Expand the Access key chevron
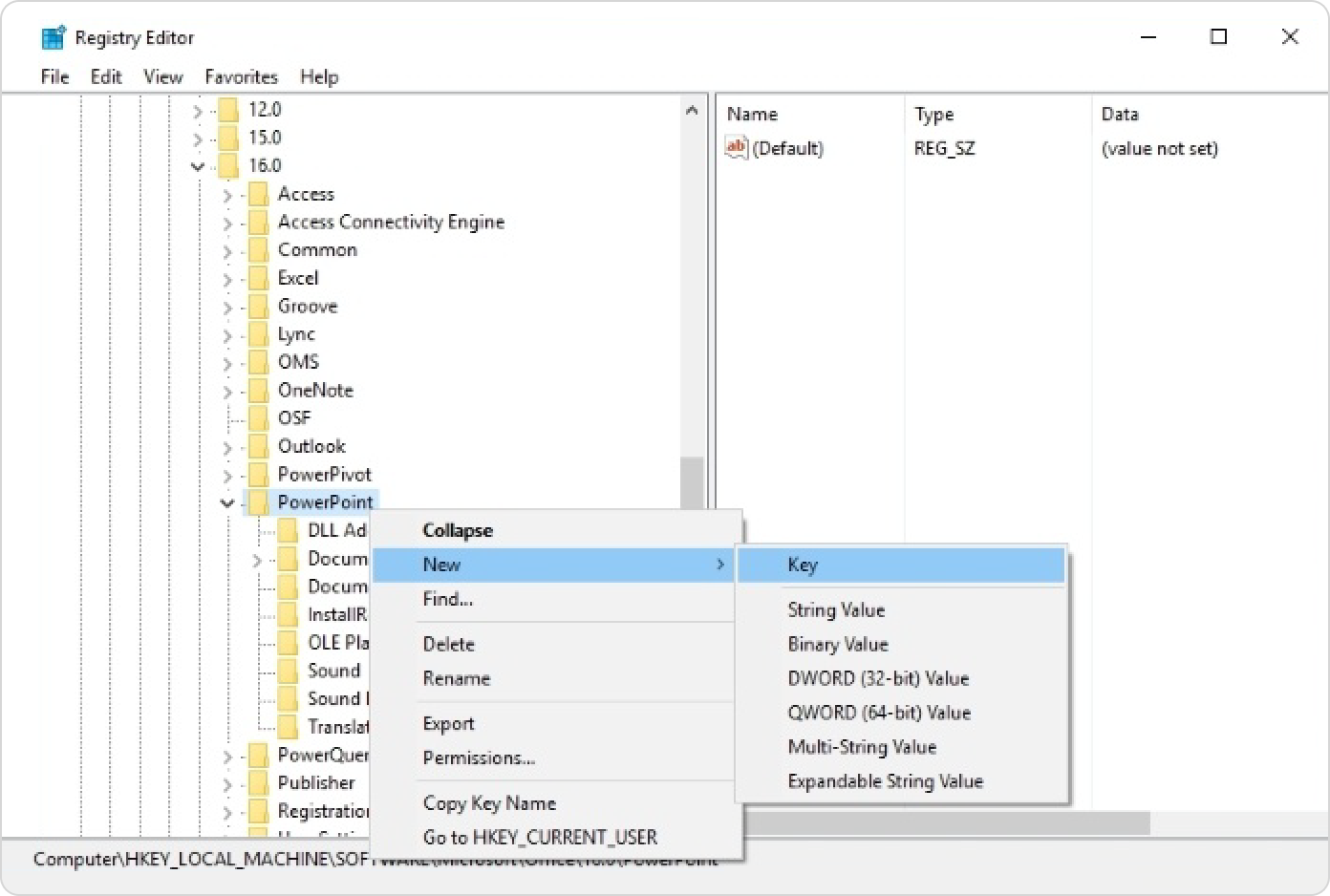This screenshot has height=896, width=1330. [x=227, y=195]
